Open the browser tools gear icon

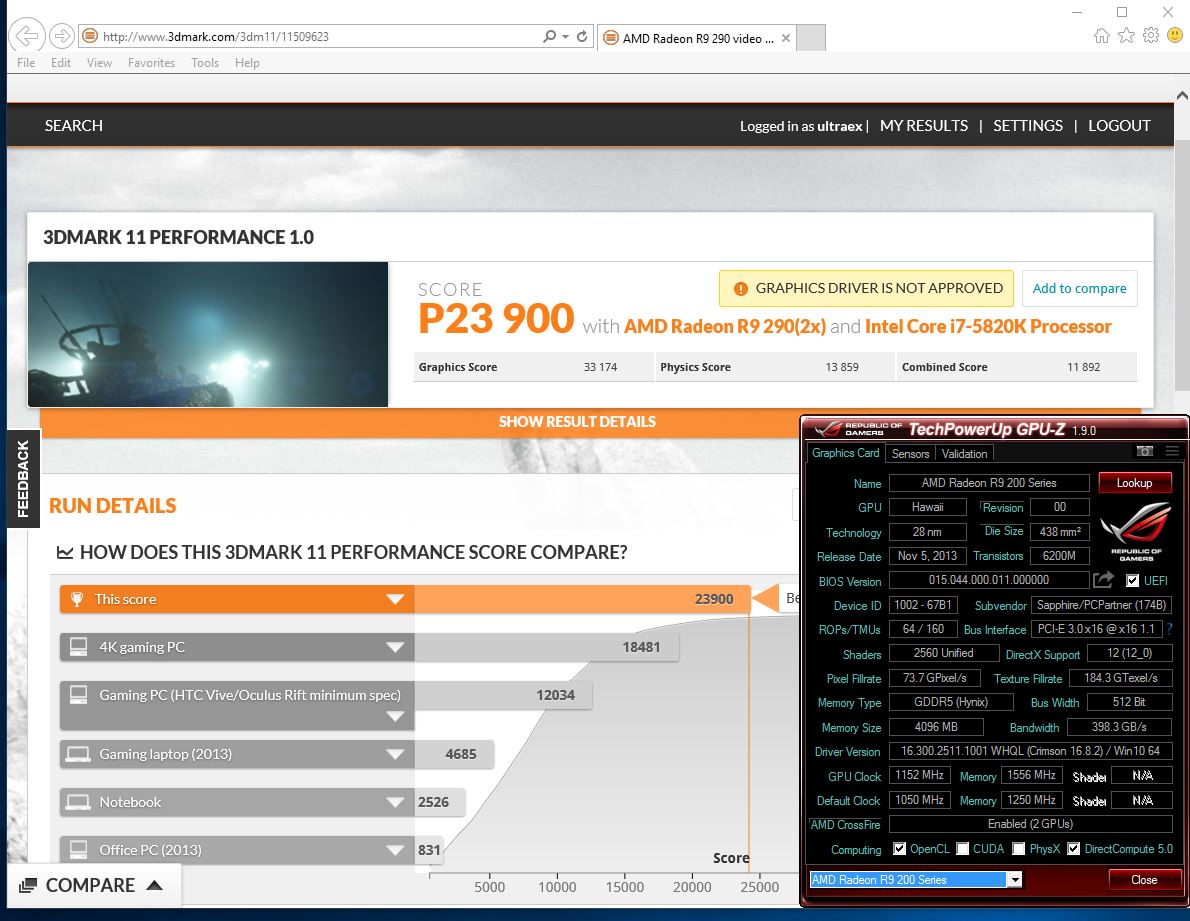1151,36
